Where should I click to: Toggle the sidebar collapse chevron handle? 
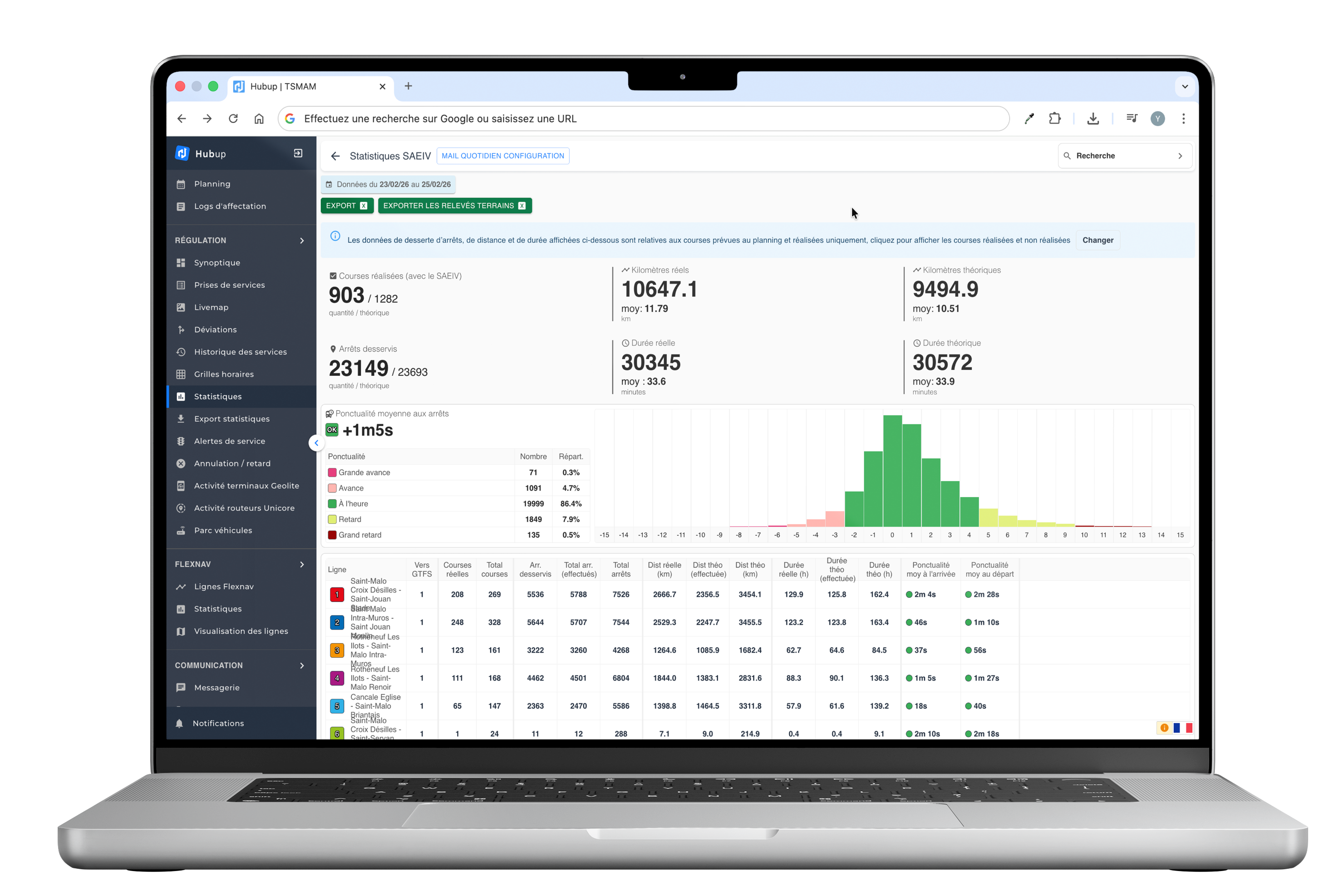coord(316,443)
